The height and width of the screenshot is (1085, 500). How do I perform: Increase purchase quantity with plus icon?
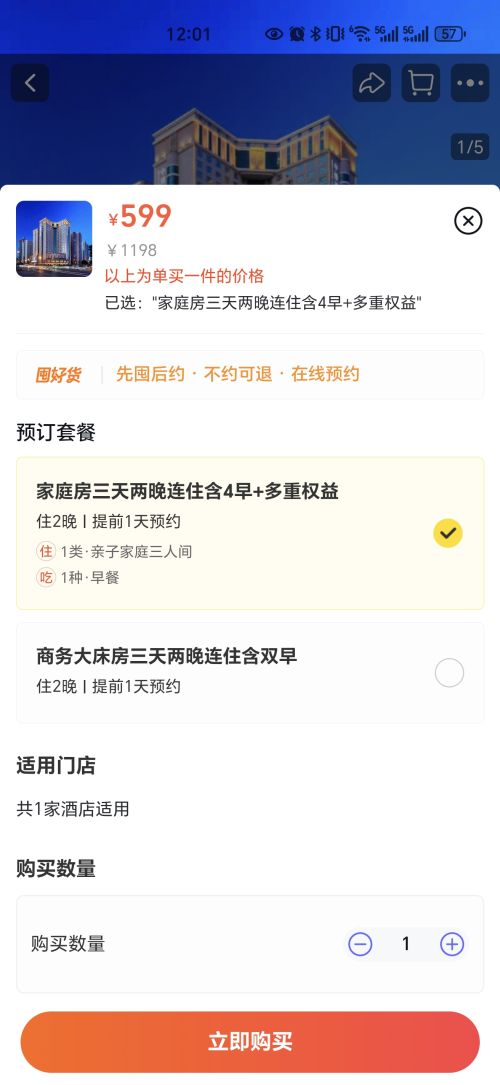pyautogui.click(x=452, y=944)
